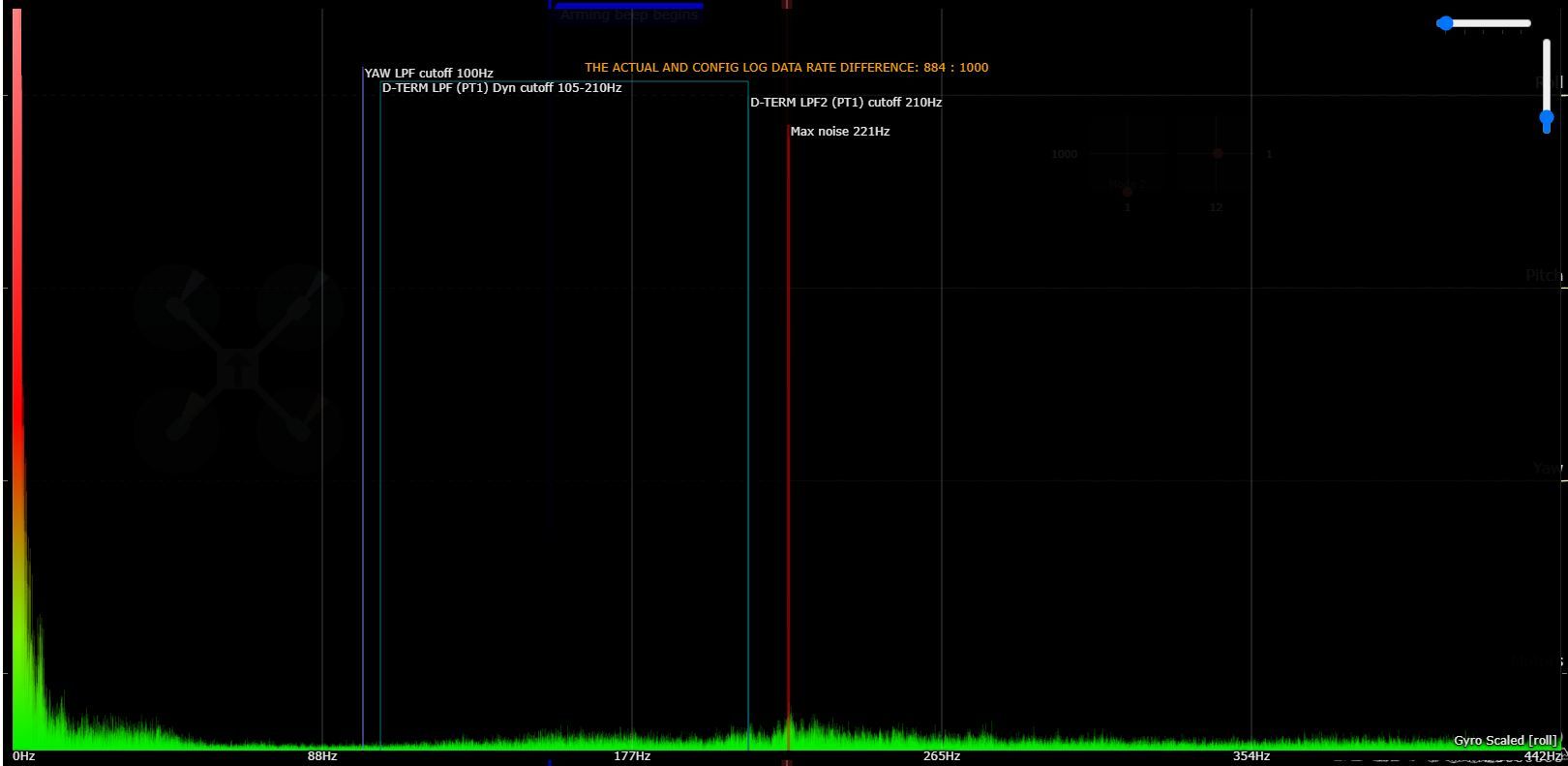This screenshot has height=766, width=1568.
Task: Click the 354Hz frequency axis label
Action: pyautogui.click(x=1251, y=756)
